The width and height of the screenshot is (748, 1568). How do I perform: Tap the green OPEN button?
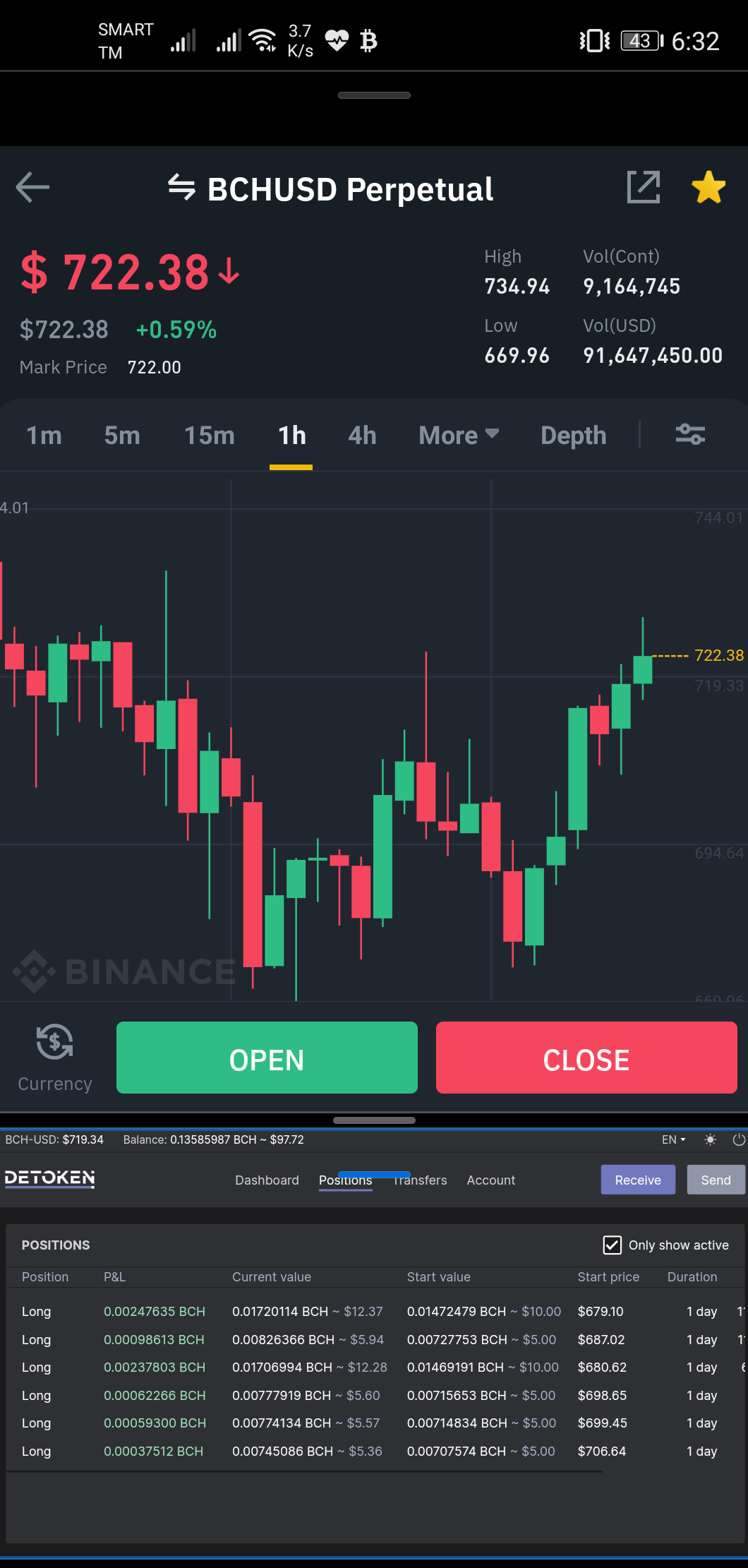pos(267,1058)
